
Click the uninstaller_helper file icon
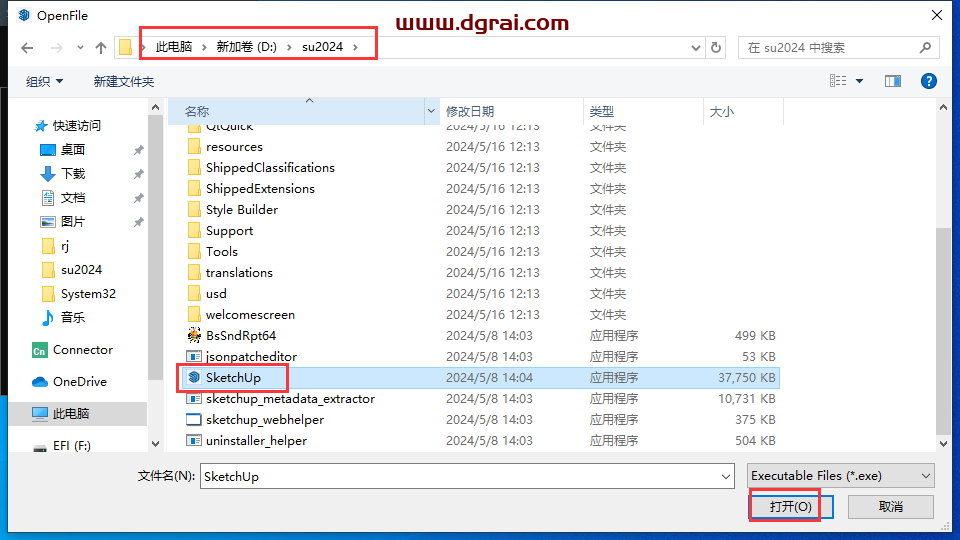(x=193, y=440)
